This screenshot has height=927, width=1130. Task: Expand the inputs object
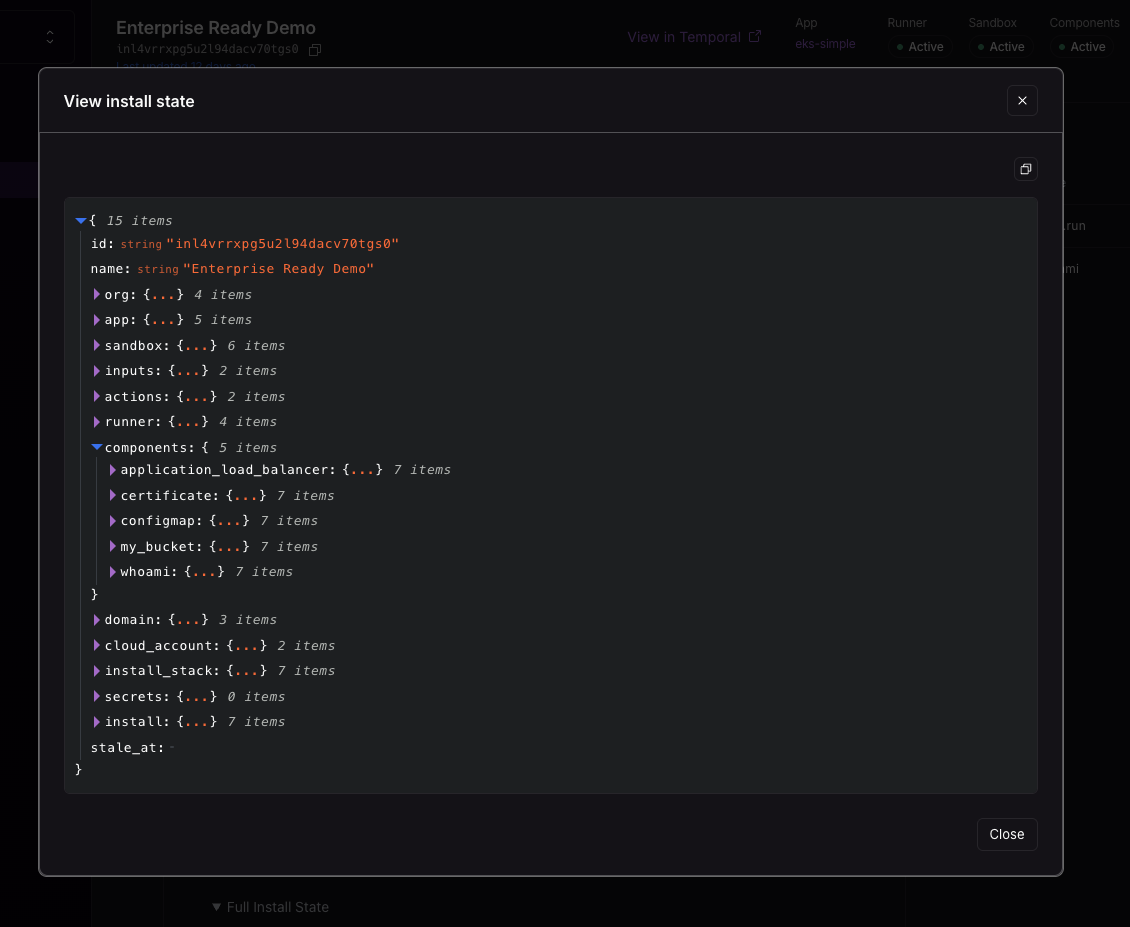97,371
